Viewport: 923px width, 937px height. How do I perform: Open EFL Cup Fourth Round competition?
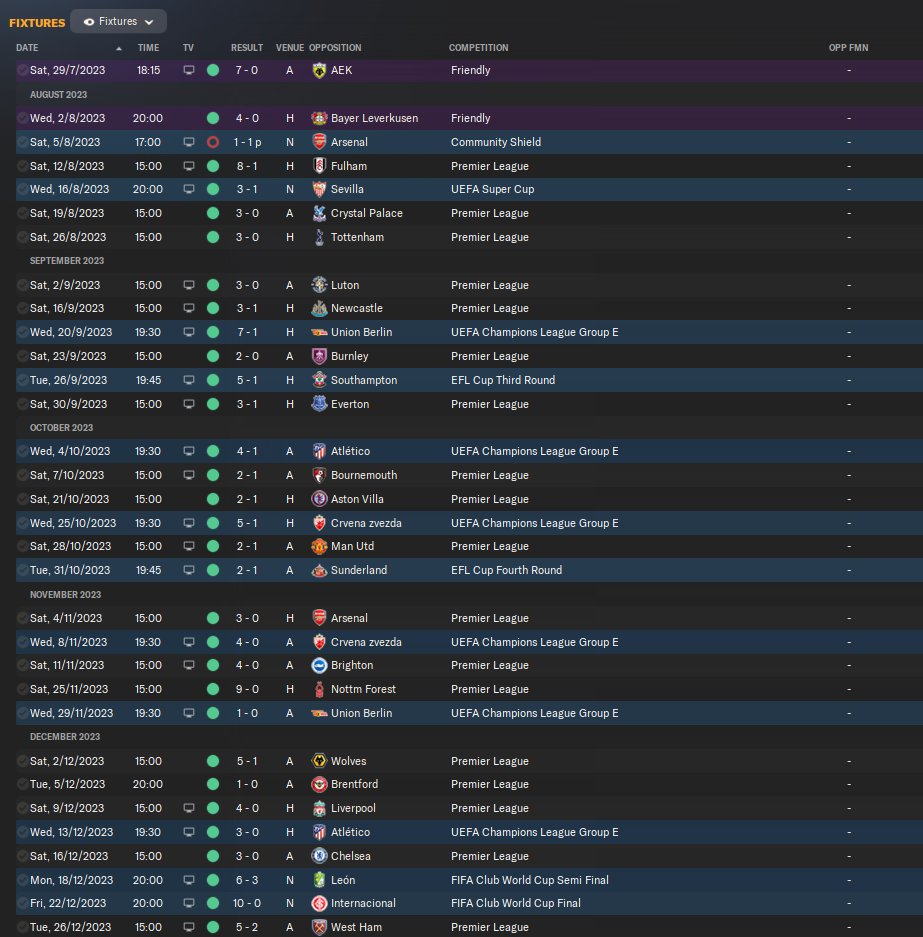[506, 570]
